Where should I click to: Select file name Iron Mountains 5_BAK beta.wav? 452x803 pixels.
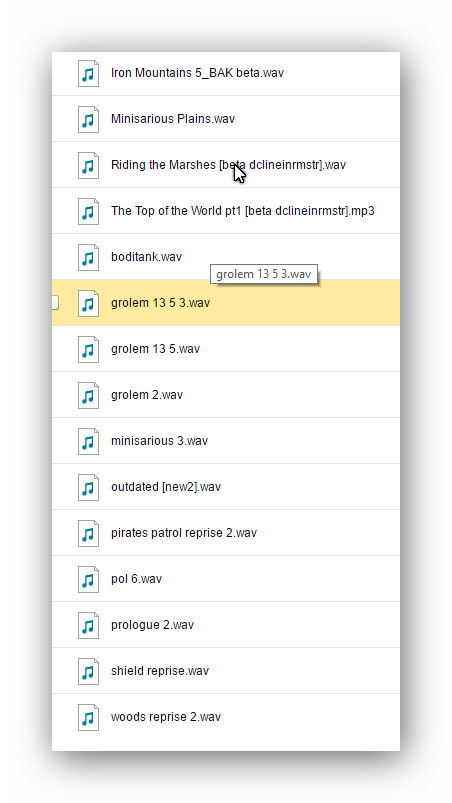[197, 73]
